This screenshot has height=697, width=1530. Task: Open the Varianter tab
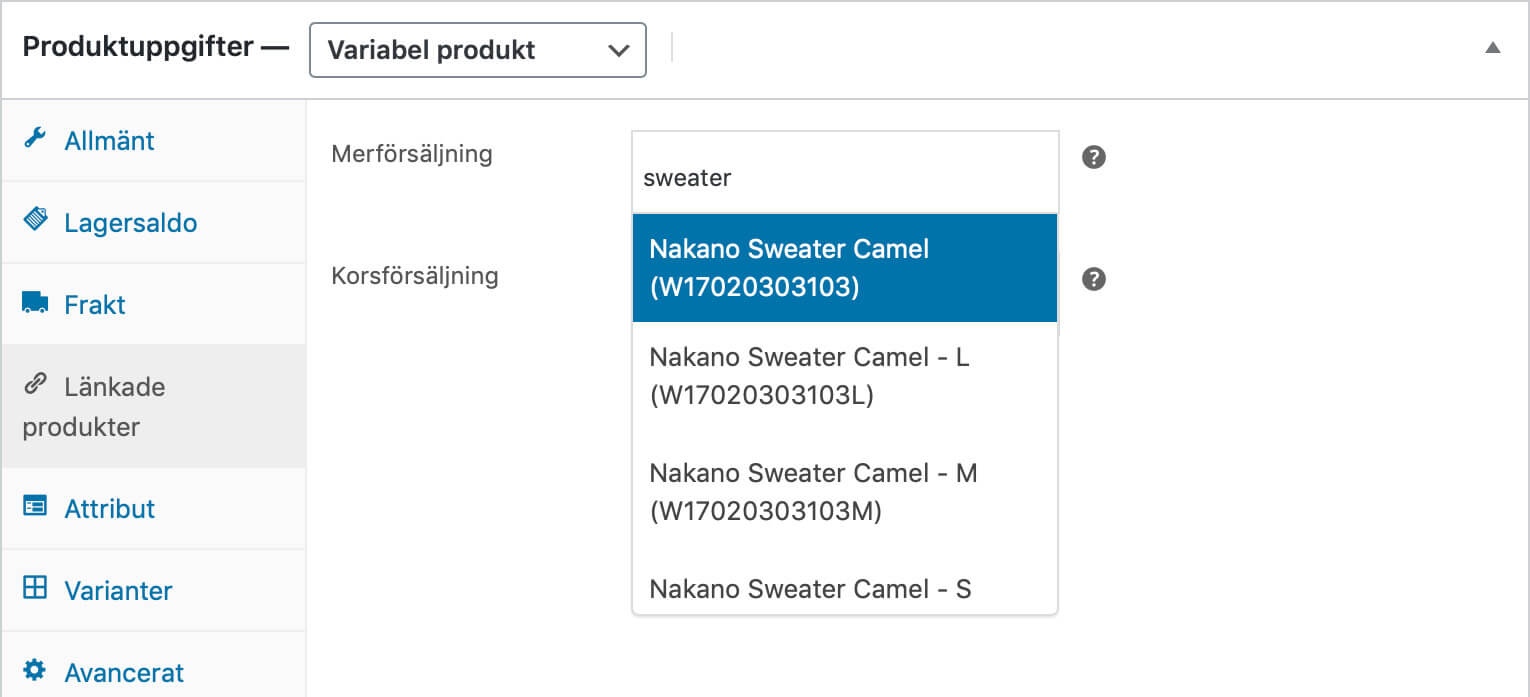[118, 591]
